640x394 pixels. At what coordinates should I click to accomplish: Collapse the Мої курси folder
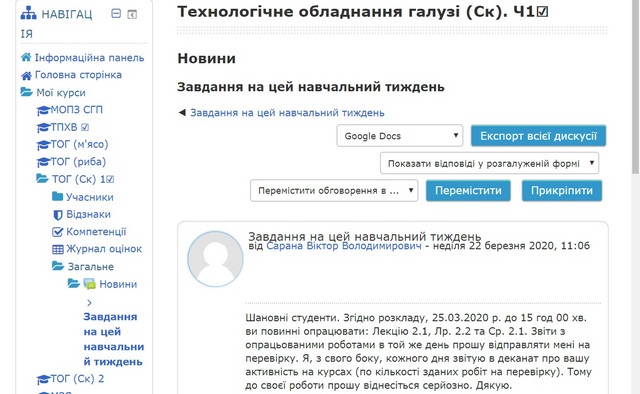27,92
